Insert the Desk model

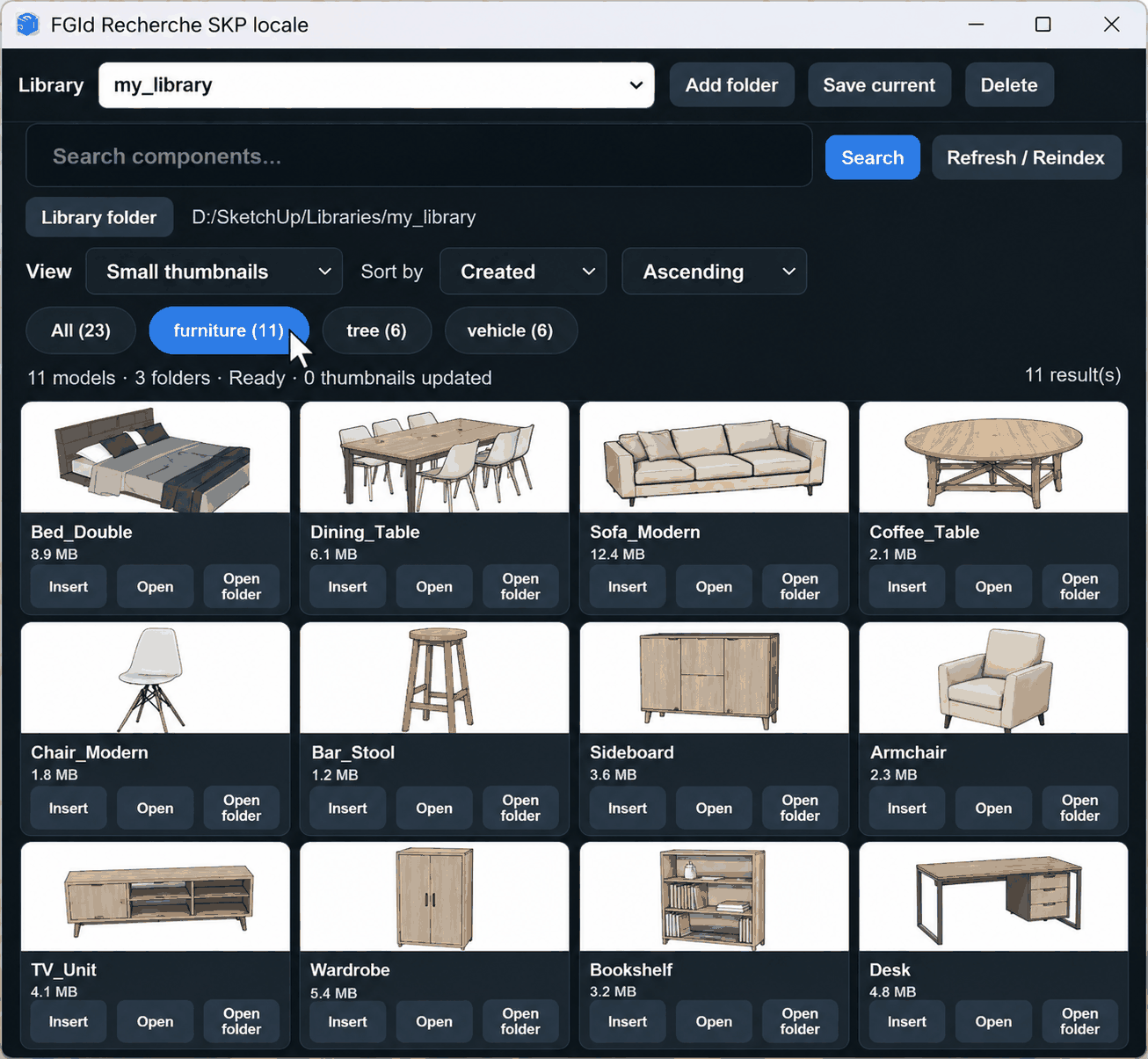pyautogui.click(x=907, y=1022)
